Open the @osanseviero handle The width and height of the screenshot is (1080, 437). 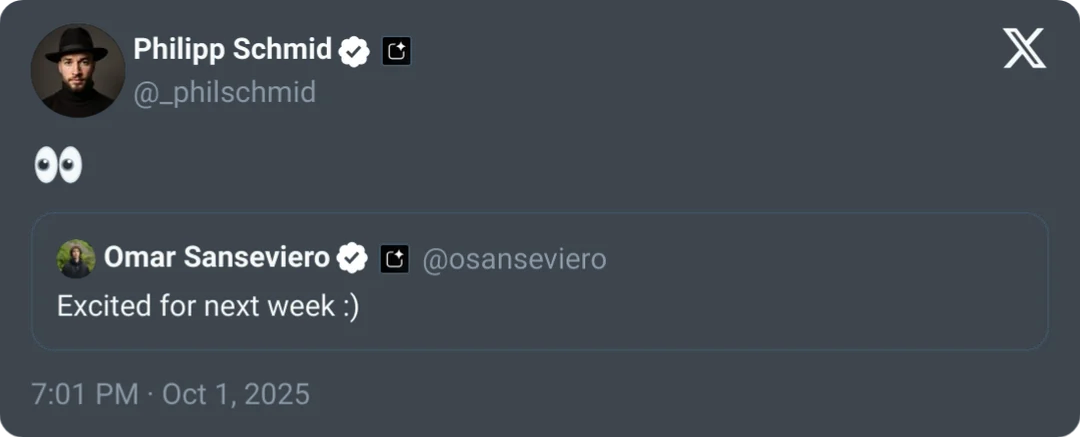[515, 260]
